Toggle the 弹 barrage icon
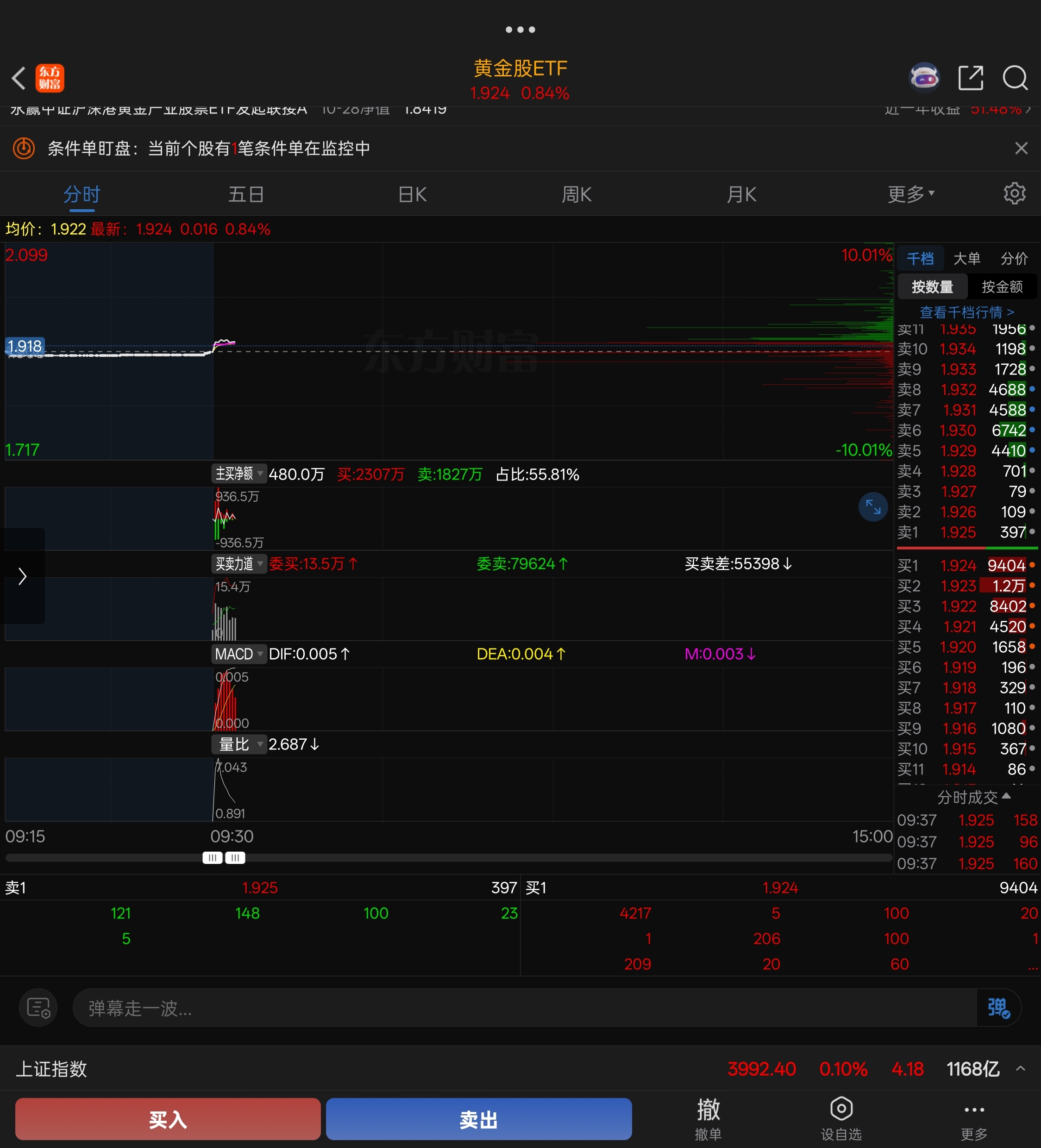 click(x=998, y=1007)
